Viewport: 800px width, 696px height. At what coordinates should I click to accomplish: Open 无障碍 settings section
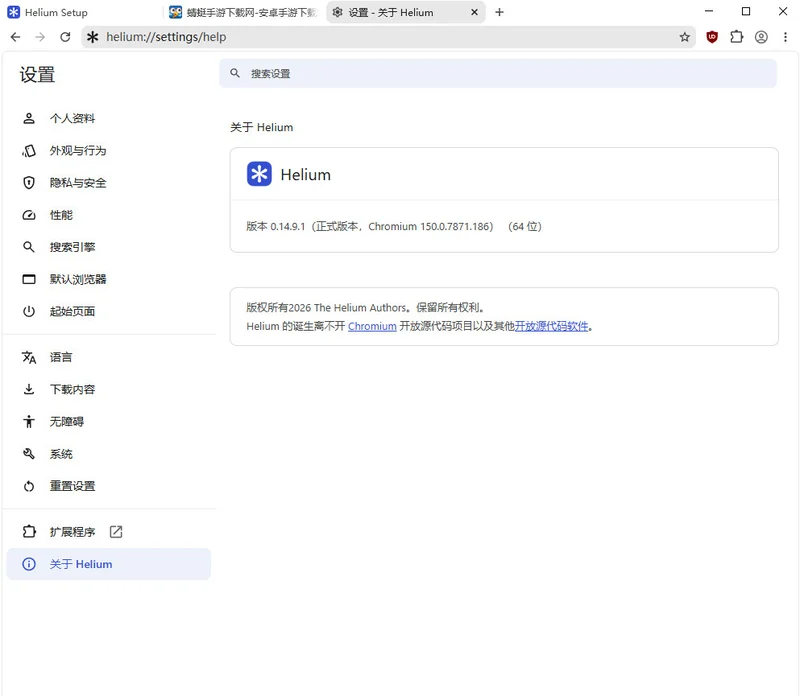(109, 421)
